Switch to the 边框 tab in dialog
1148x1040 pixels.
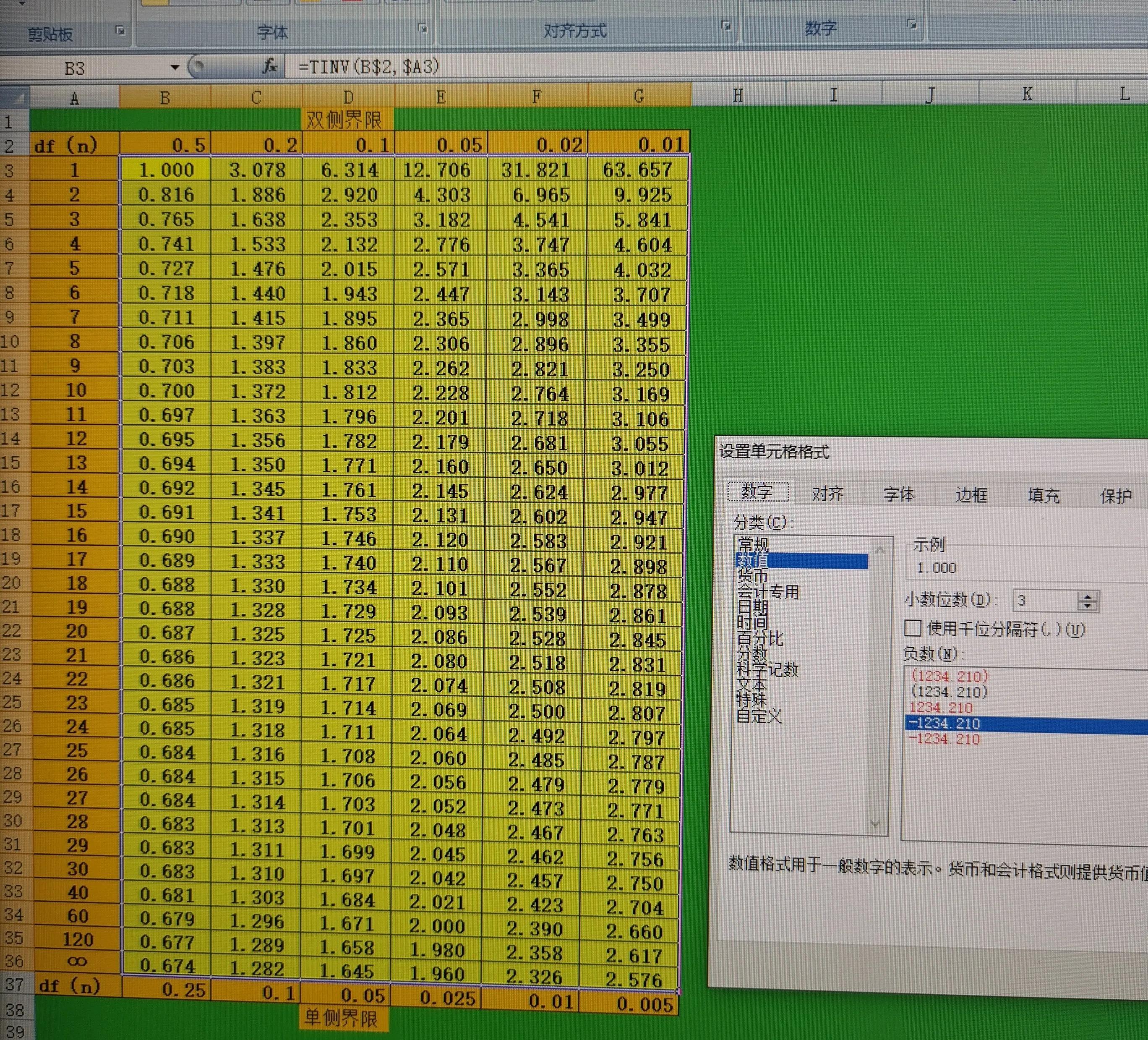971,494
